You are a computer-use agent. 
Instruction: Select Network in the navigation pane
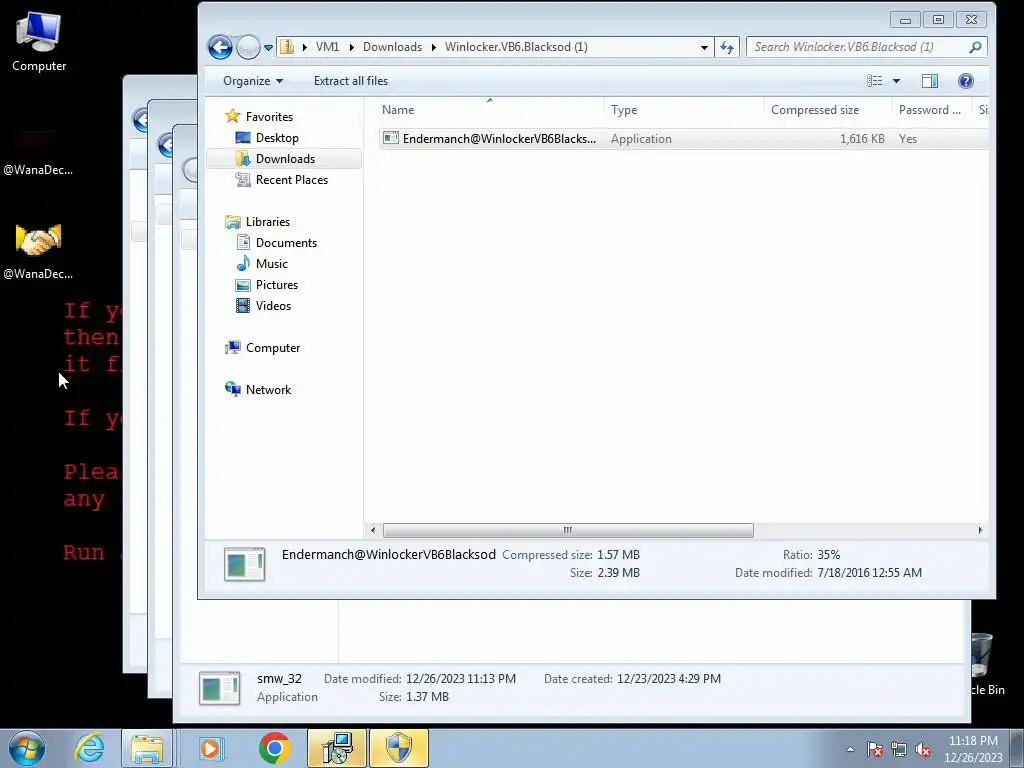pos(268,390)
